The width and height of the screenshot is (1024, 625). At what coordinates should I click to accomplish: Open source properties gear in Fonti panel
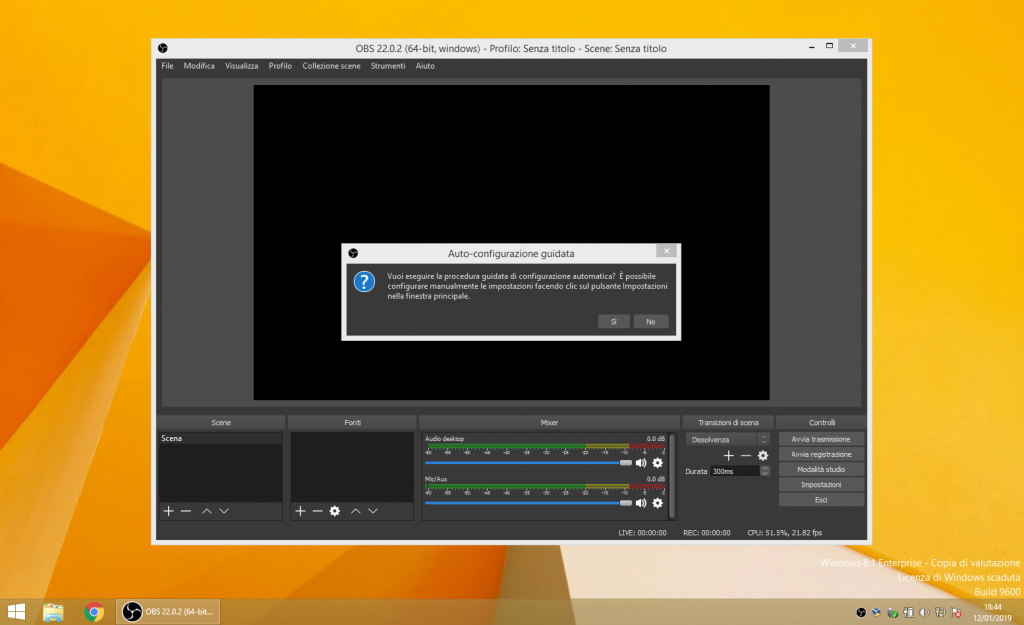pos(335,511)
